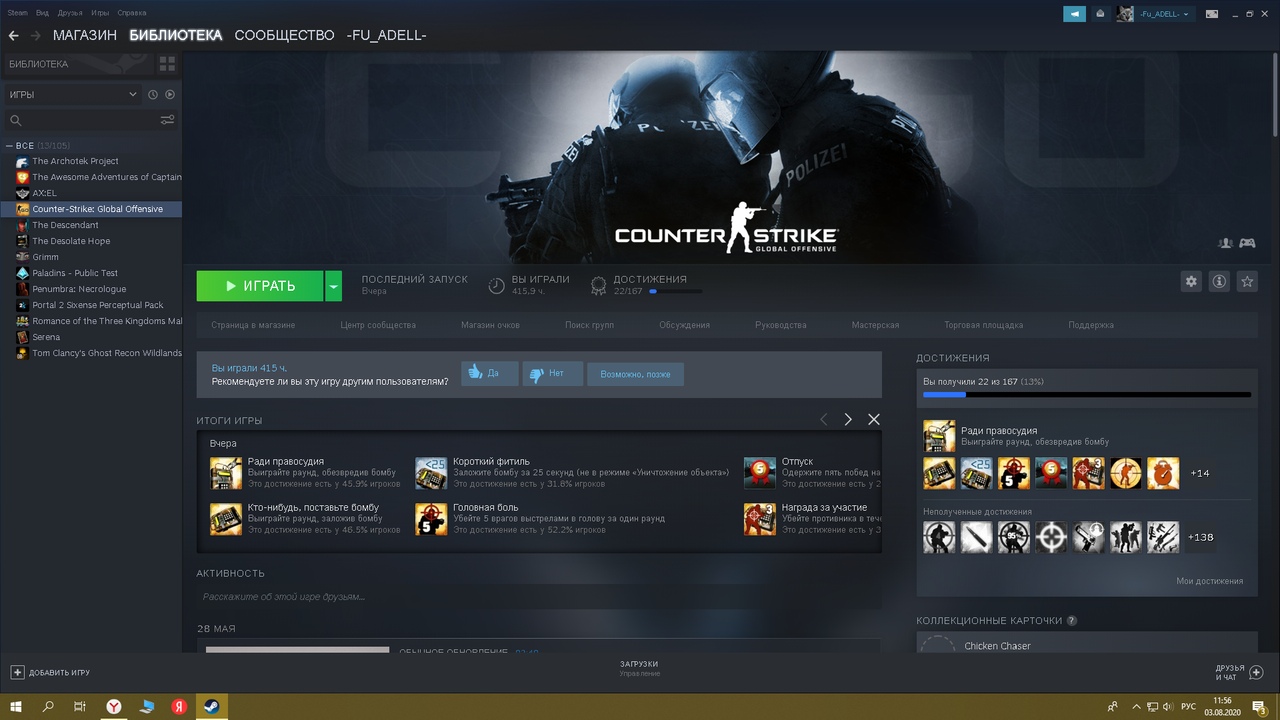1280x720 pixels.
Task: Open Windows notification center icon
Action: coord(1261,706)
